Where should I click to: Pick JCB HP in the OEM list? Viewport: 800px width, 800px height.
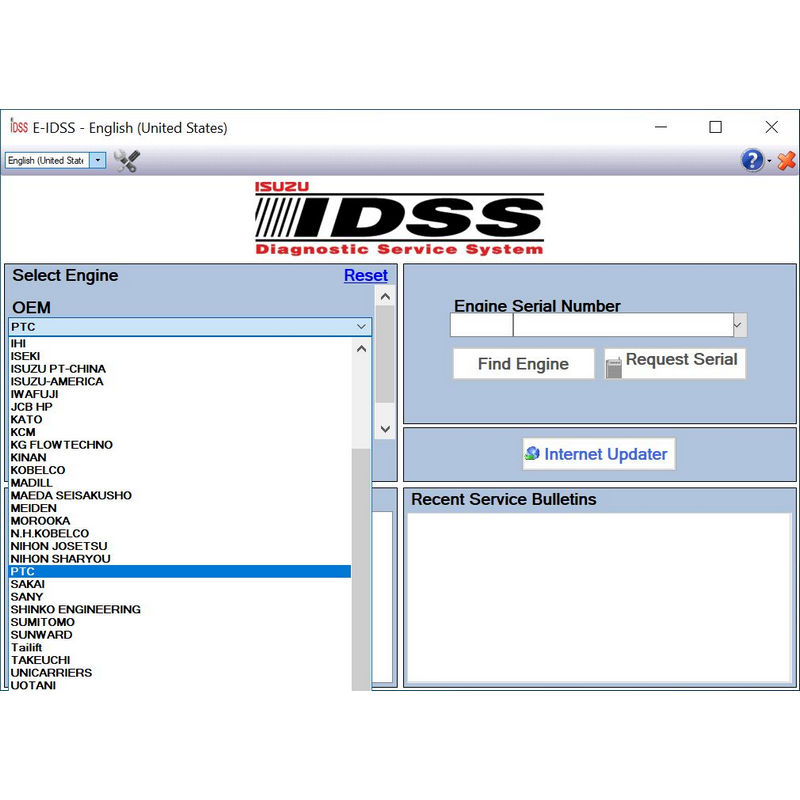tap(180, 407)
